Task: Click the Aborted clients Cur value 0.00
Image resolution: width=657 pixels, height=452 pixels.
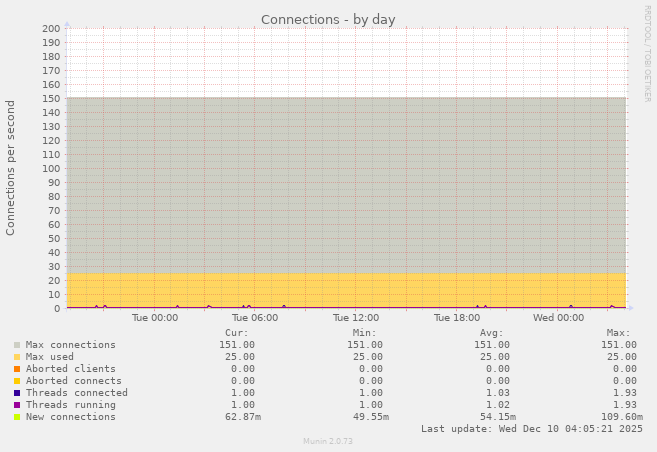Action: pyautogui.click(x=243, y=369)
